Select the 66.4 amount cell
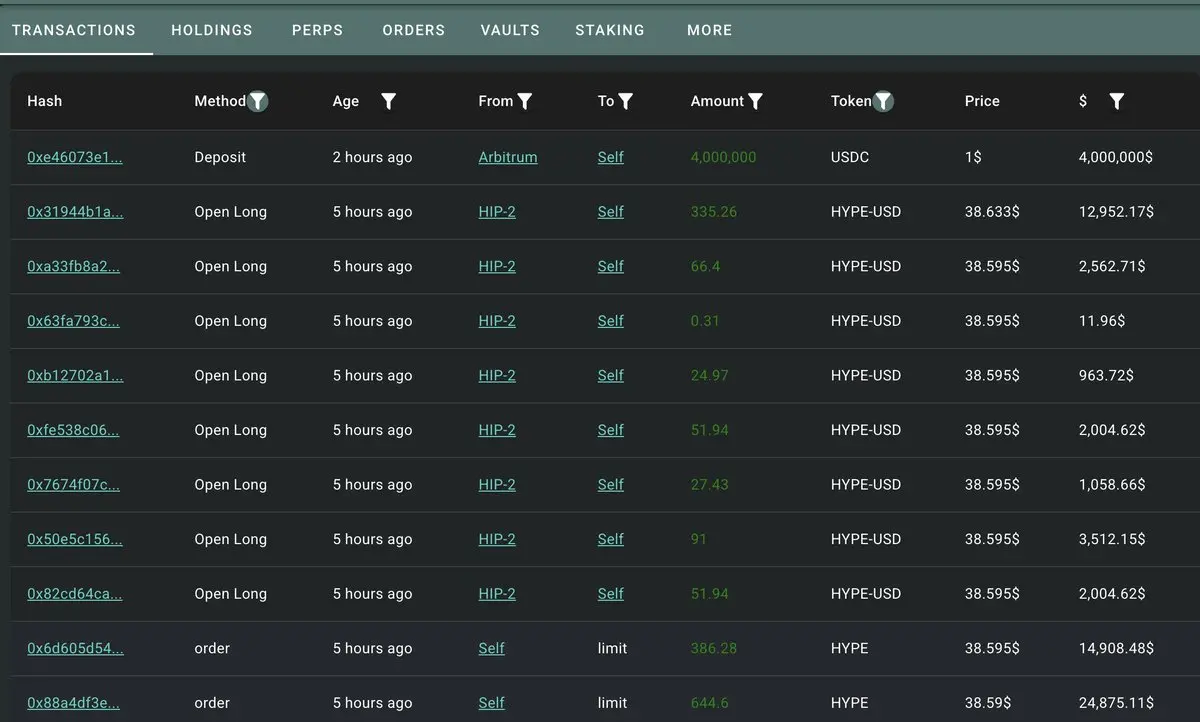Viewport: 1200px width, 722px height. (x=706, y=266)
